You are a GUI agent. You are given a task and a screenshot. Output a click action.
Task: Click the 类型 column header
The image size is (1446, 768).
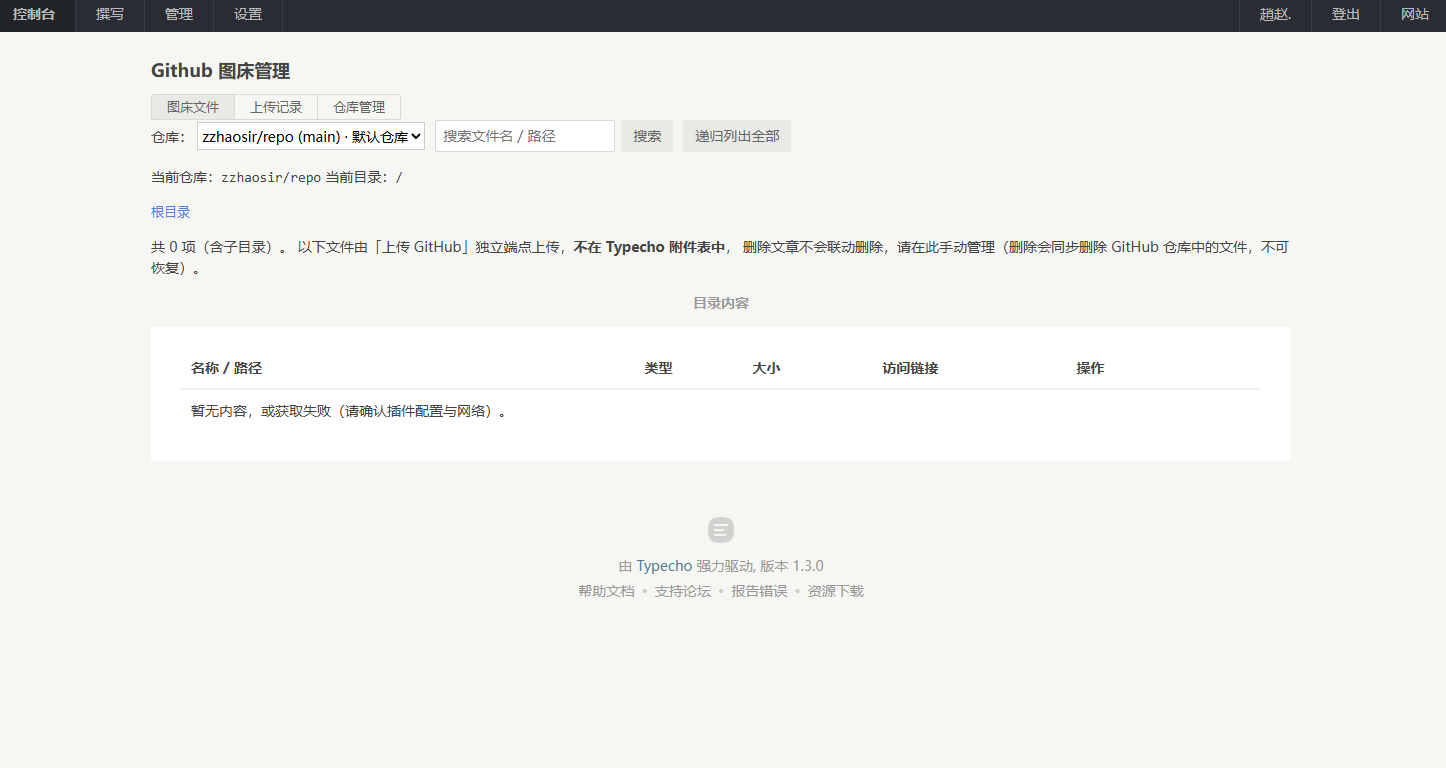[x=658, y=368]
